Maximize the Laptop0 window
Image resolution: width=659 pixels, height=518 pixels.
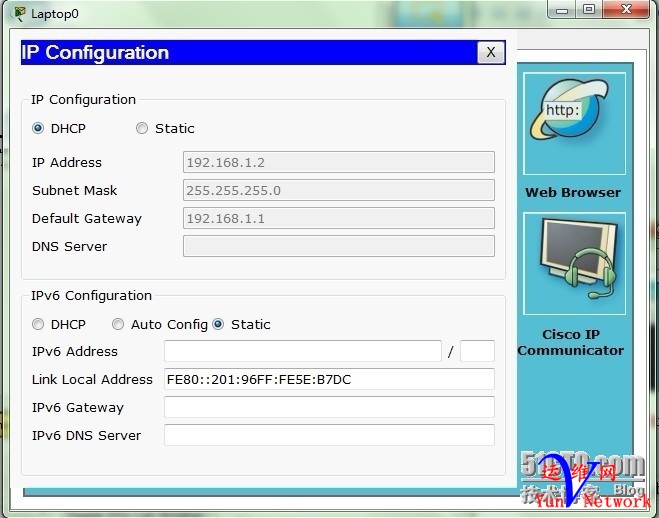[589, 10]
